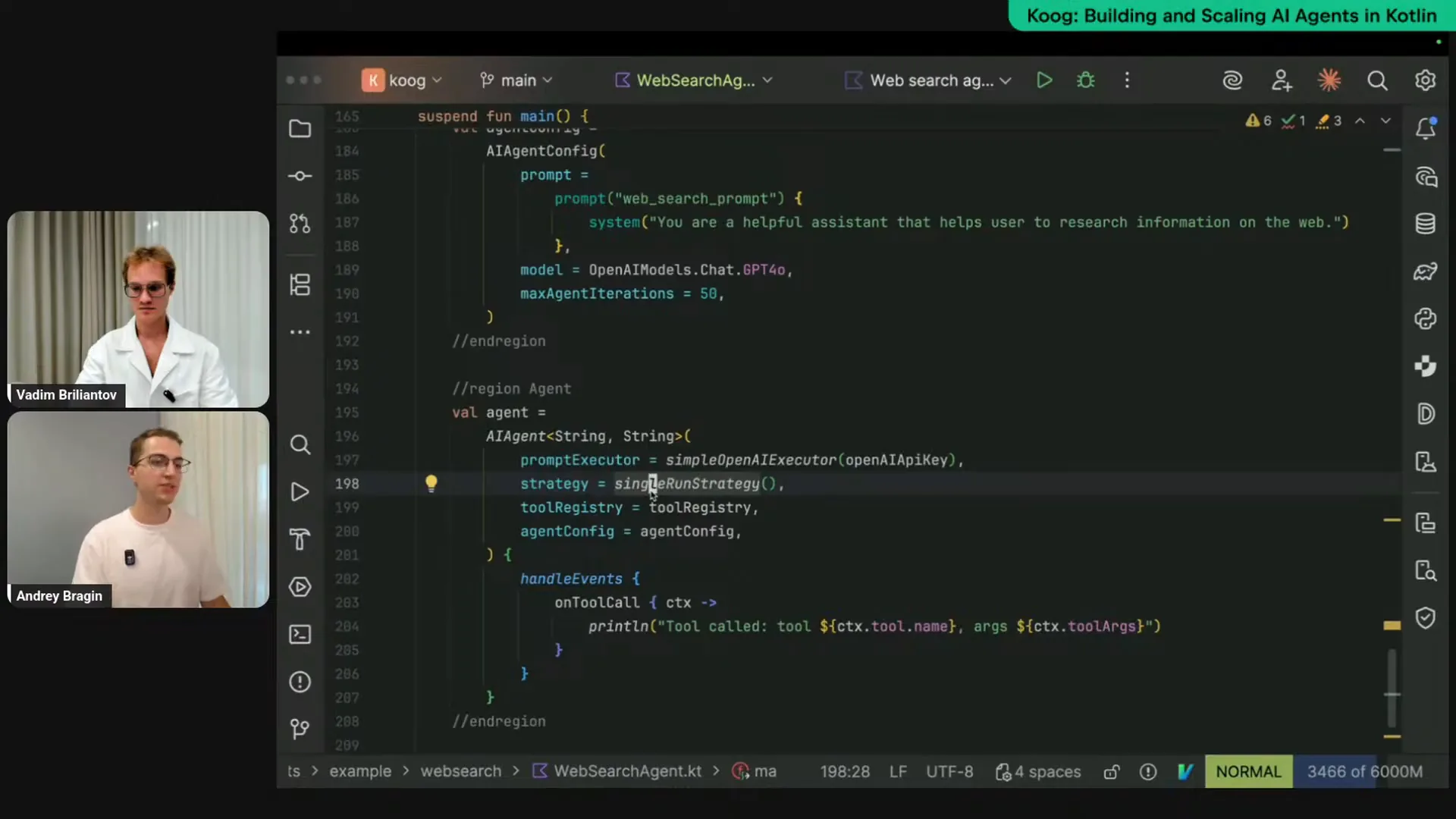Select websearch breadcrumb
1456x819 pixels.
[x=461, y=771]
